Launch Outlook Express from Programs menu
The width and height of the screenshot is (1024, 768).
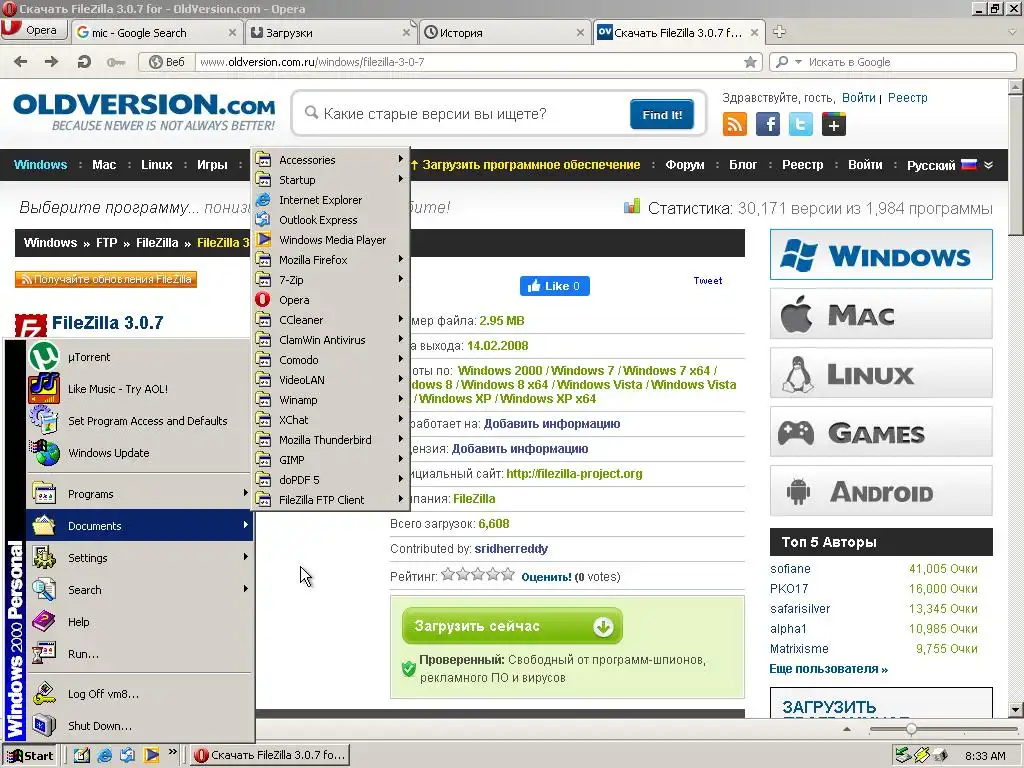[330, 220]
